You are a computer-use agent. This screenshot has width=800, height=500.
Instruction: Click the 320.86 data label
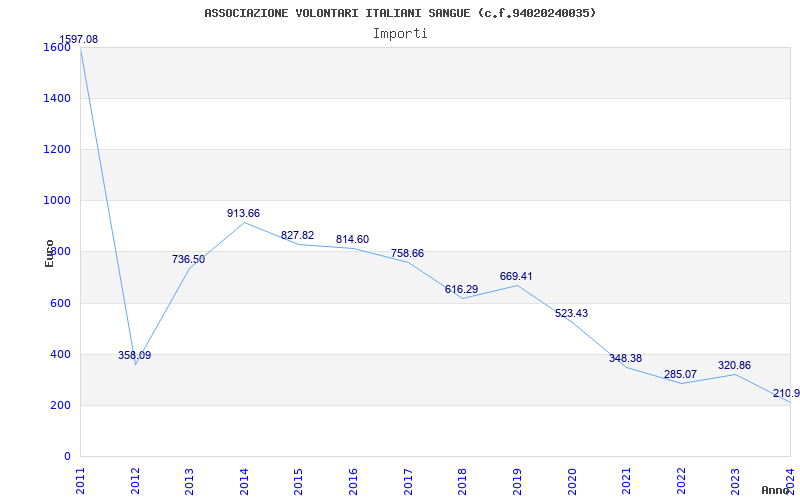tap(734, 365)
